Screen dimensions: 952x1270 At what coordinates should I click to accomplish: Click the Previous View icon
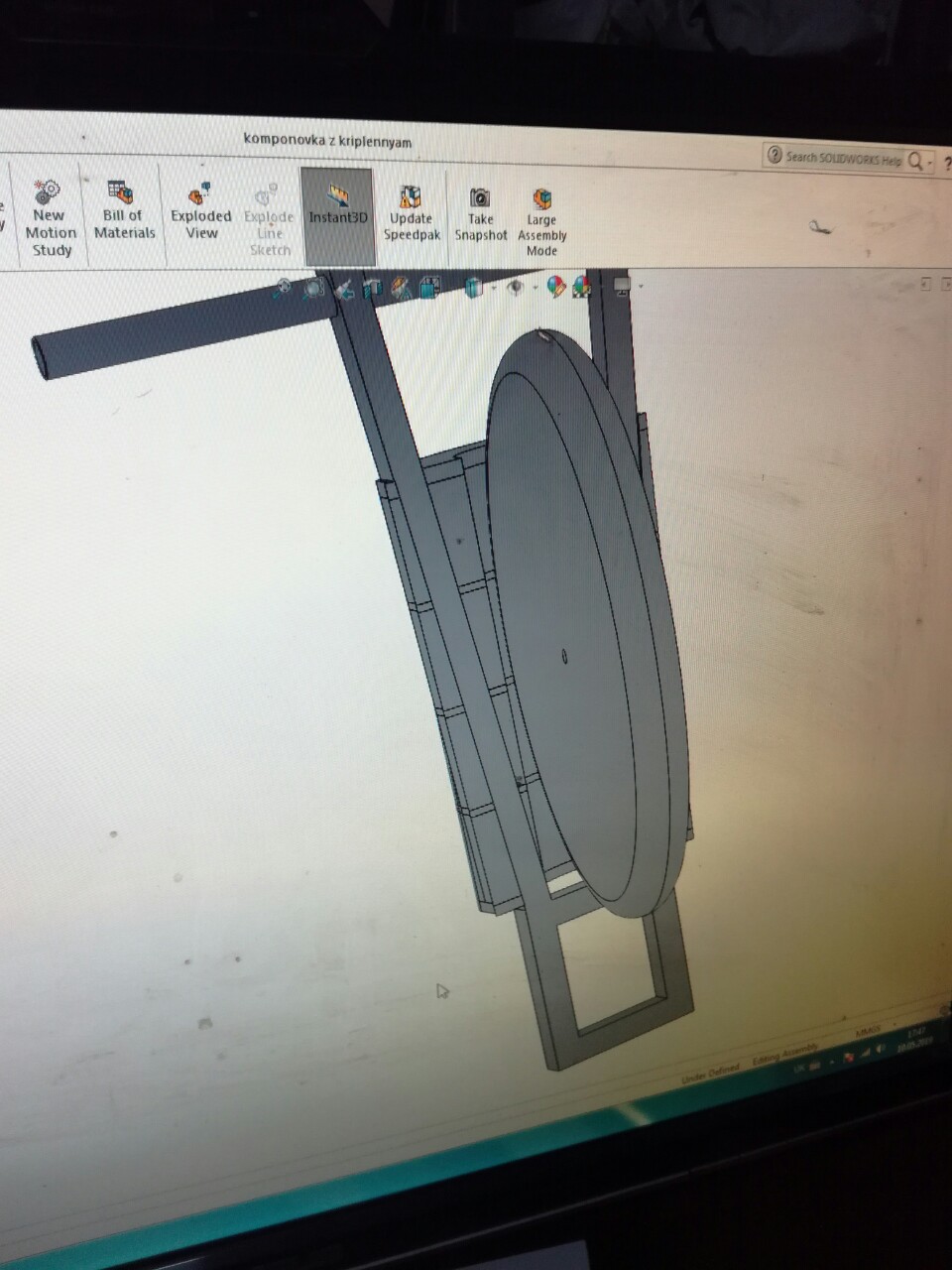coord(344,288)
